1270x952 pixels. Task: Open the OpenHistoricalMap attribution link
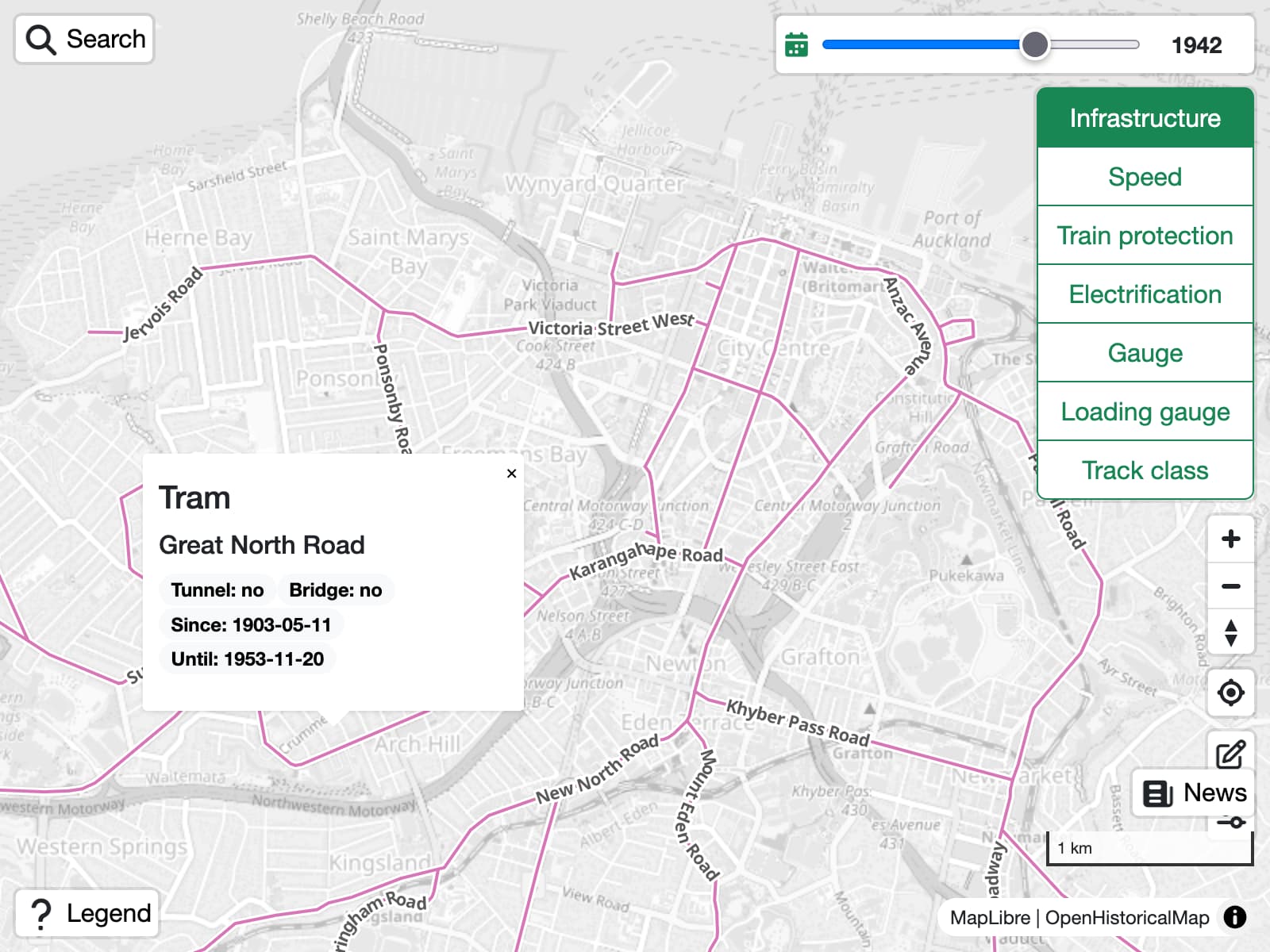[x=1127, y=918]
